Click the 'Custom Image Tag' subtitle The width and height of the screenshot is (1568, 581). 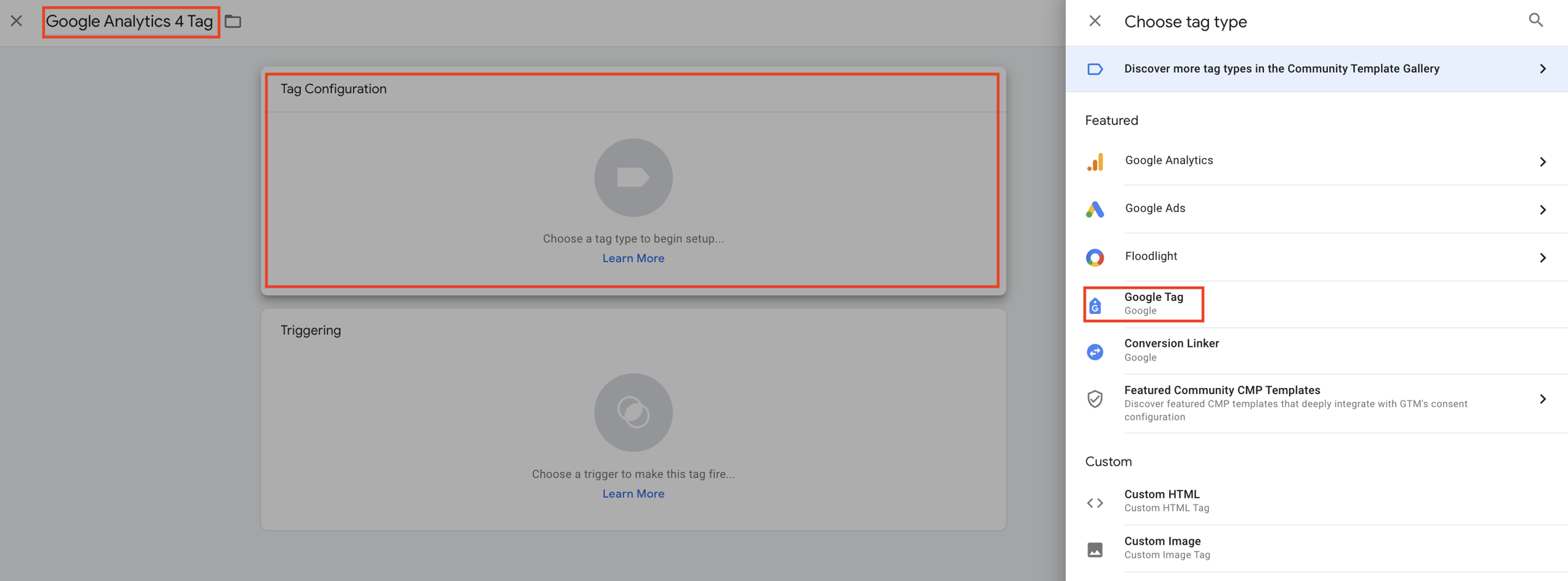pos(1167,555)
